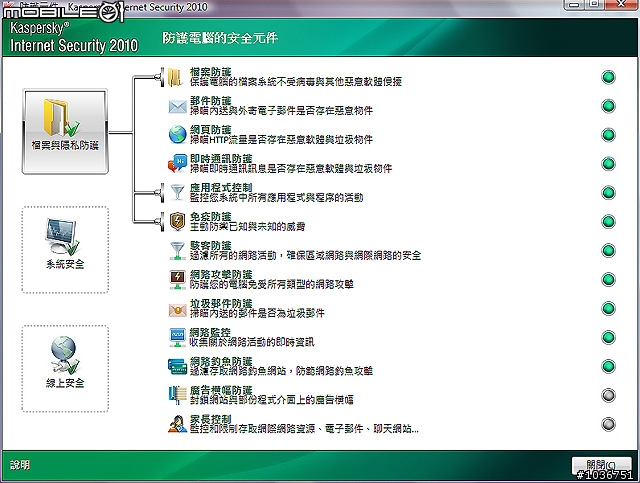Click the 家長控制 person icon
The height and width of the screenshot is (483, 640).
(x=178, y=424)
